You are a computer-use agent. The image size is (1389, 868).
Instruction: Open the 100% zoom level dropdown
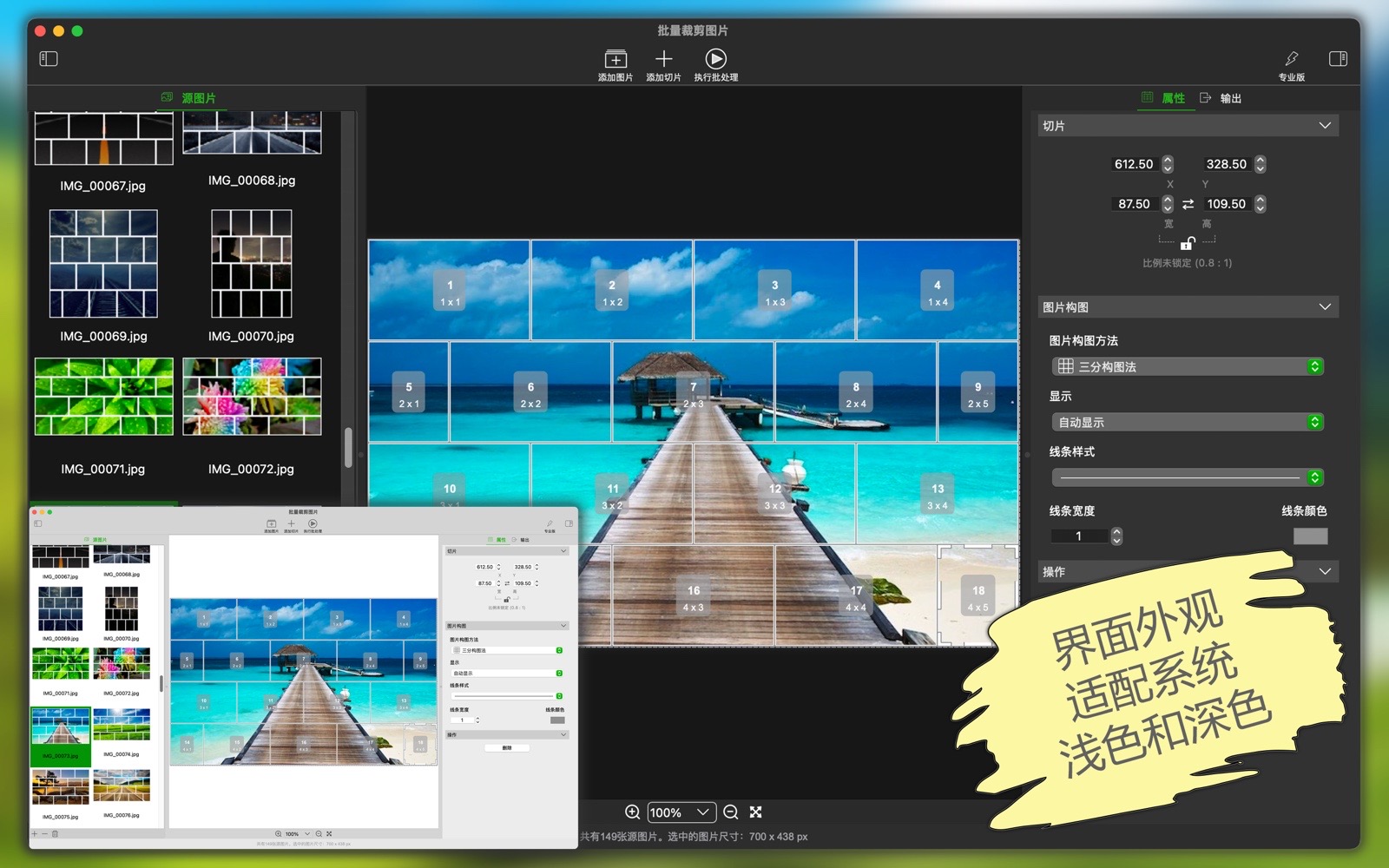point(681,812)
